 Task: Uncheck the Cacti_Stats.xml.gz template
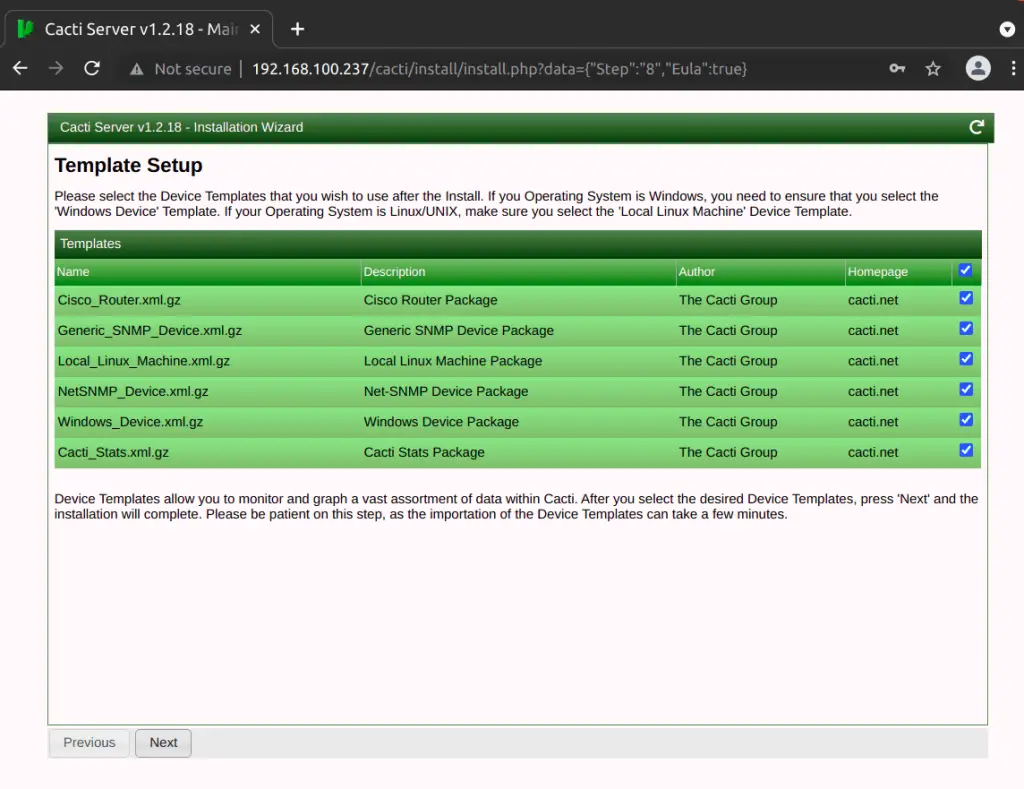coord(965,450)
